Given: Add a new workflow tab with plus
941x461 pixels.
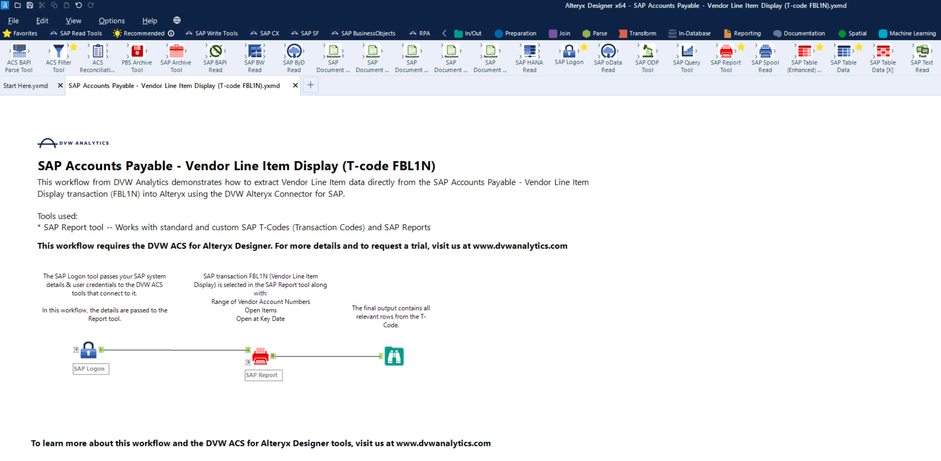Looking at the screenshot, I should tap(310, 85).
